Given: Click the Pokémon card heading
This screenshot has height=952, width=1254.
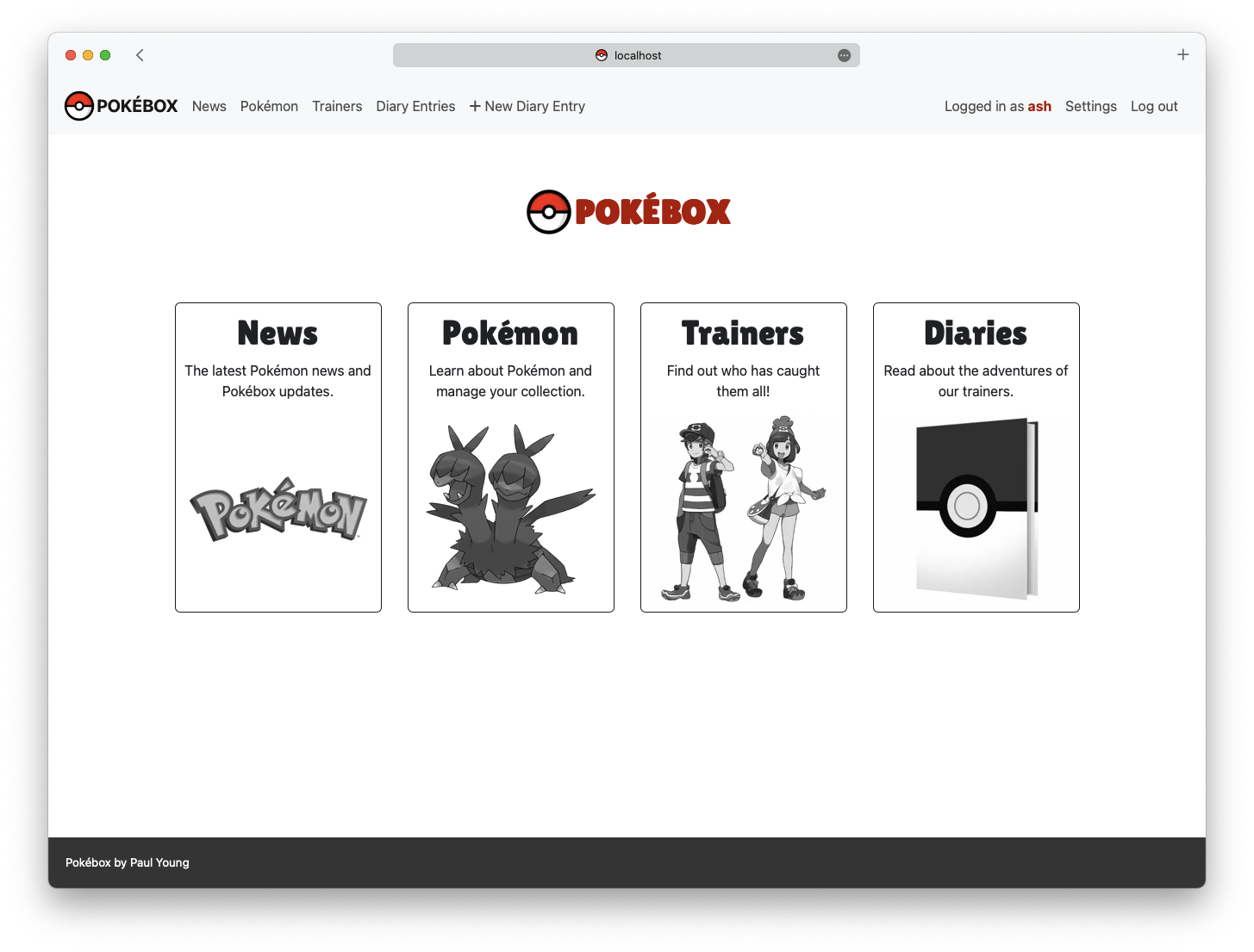Looking at the screenshot, I should click(x=510, y=333).
